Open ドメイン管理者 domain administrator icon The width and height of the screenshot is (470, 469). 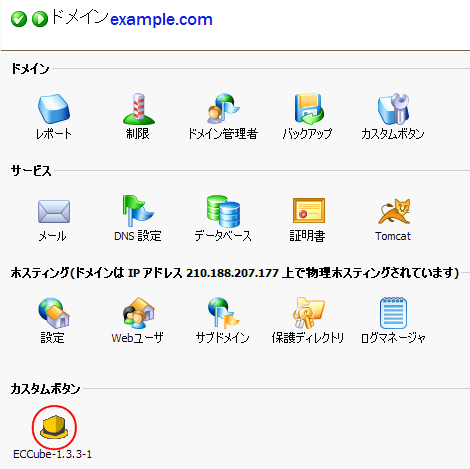[223, 109]
